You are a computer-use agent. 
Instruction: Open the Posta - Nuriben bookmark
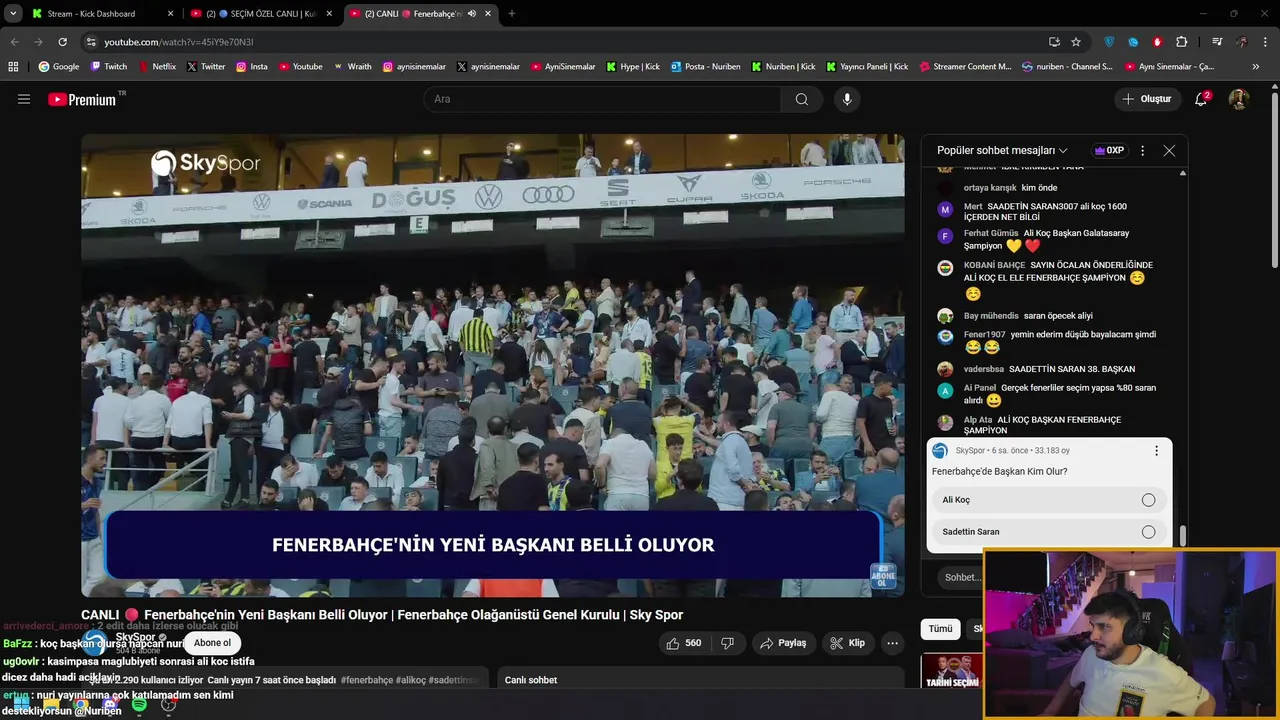tap(705, 66)
